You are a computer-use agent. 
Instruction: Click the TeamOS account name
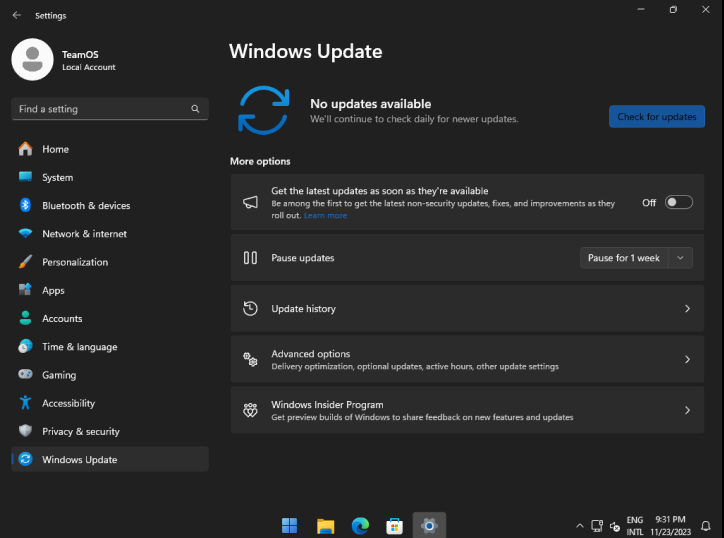coord(80,54)
